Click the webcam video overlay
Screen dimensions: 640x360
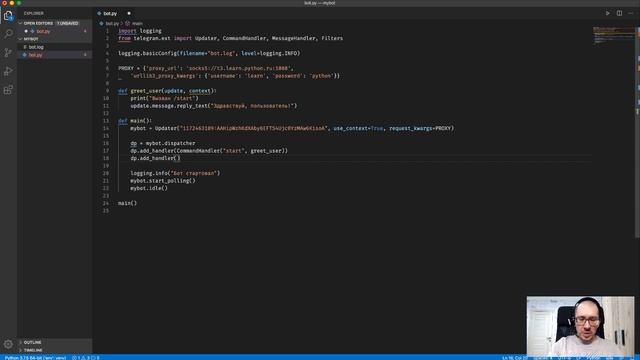(x=580, y=326)
